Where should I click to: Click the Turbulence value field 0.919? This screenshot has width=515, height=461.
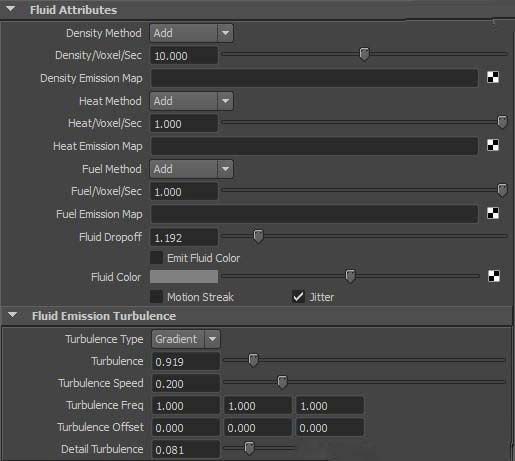pyautogui.click(x=186, y=362)
